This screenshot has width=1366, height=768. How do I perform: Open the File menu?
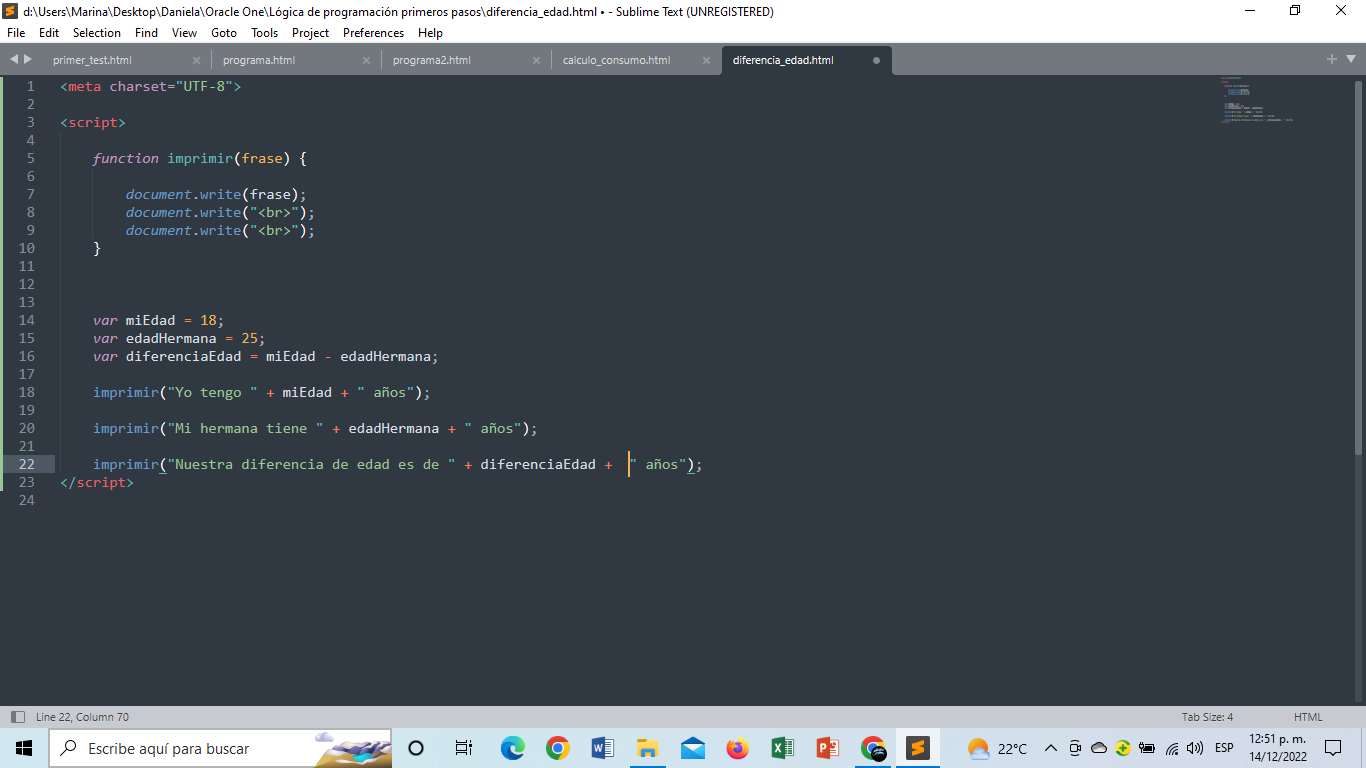click(16, 32)
